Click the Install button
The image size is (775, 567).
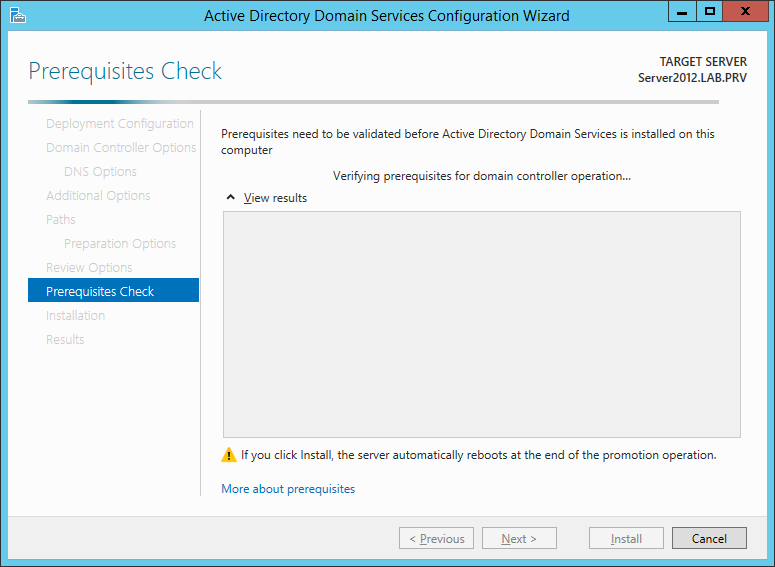coord(626,538)
